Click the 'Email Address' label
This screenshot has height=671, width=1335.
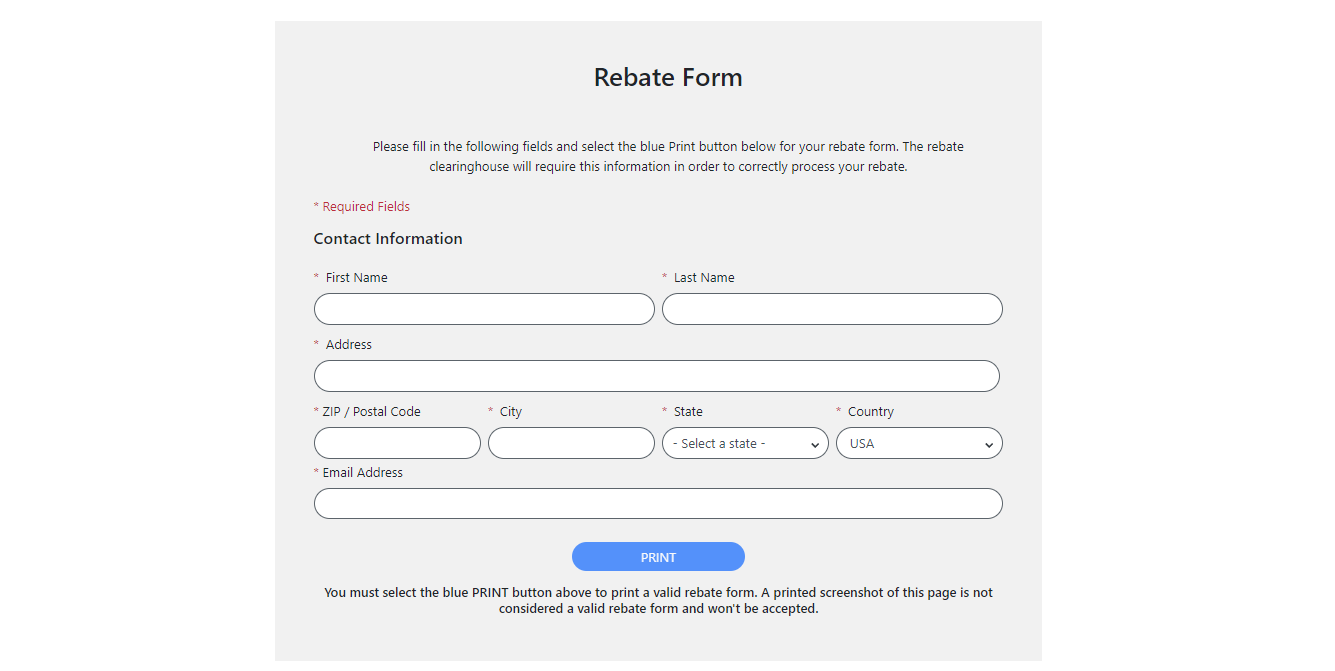point(362,473)
